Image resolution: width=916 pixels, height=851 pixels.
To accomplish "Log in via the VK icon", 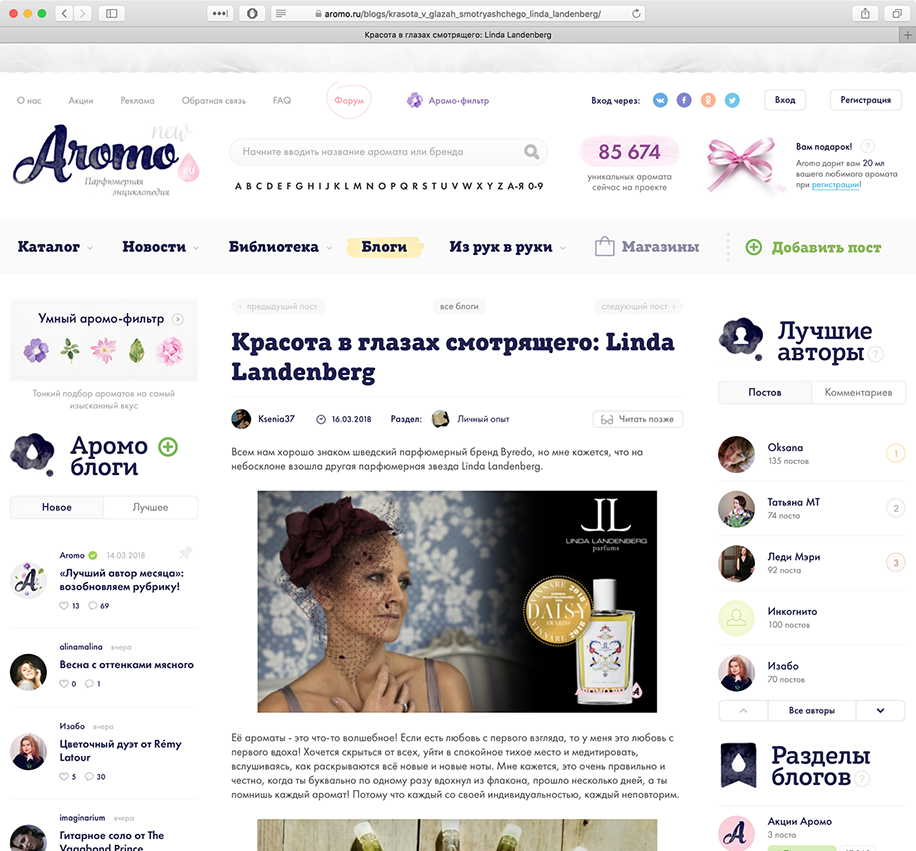I will pos(660,100).
